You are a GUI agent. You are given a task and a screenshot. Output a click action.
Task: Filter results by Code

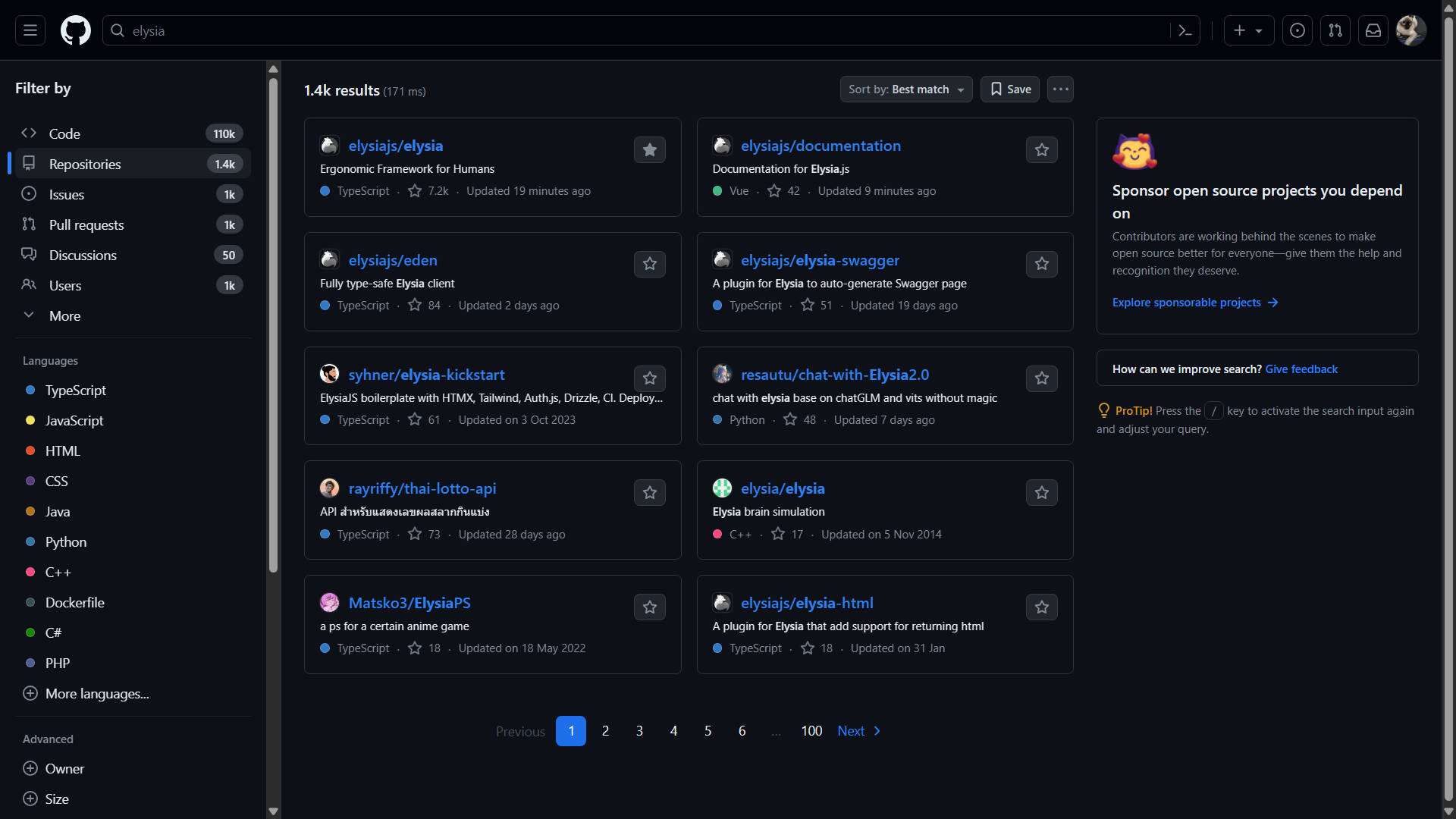tap(64, 134)
